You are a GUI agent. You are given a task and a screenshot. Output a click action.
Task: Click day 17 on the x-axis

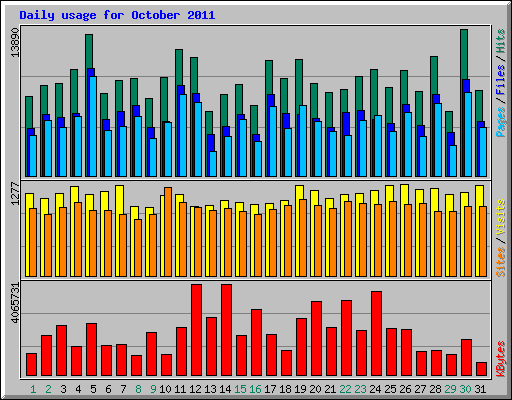270,389
